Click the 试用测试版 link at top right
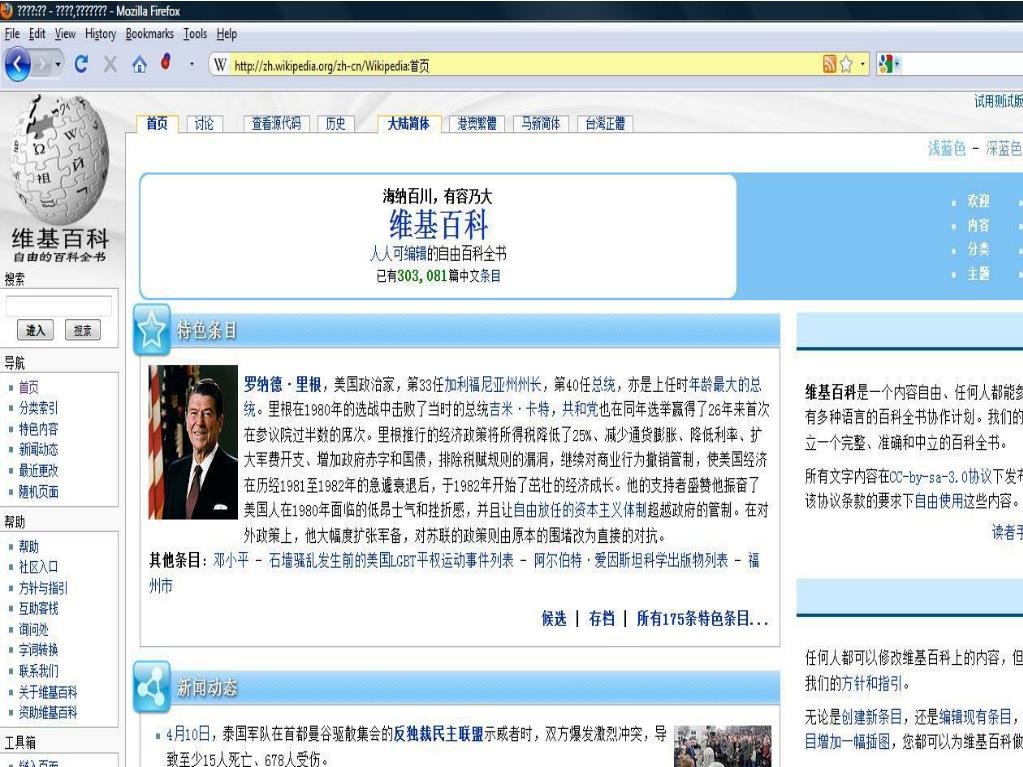Screen dimensions: 1023x767 pyautogui.click(x=998, y=101)
